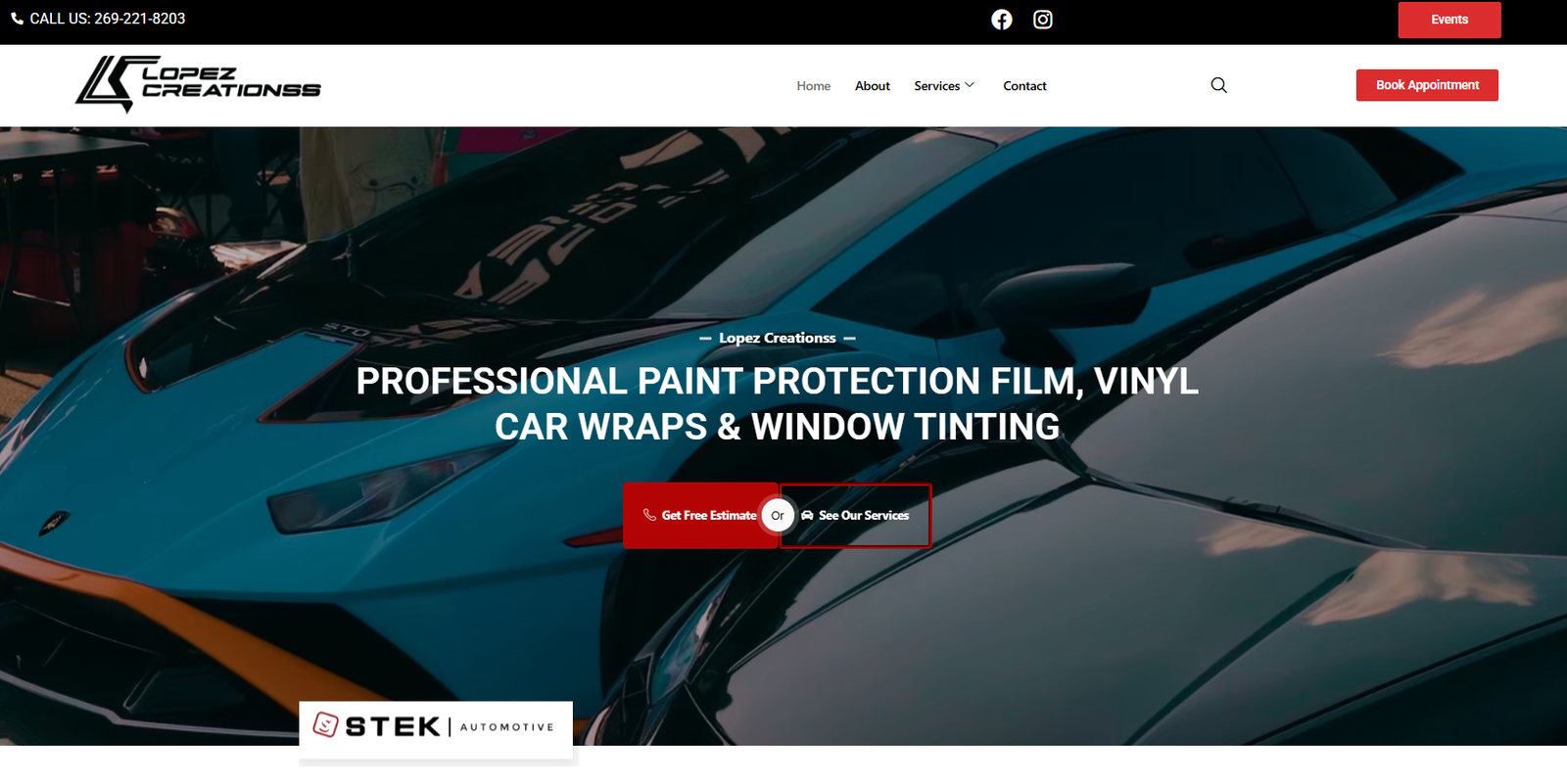Expand the Services dropdown chevron

(970, 85)
